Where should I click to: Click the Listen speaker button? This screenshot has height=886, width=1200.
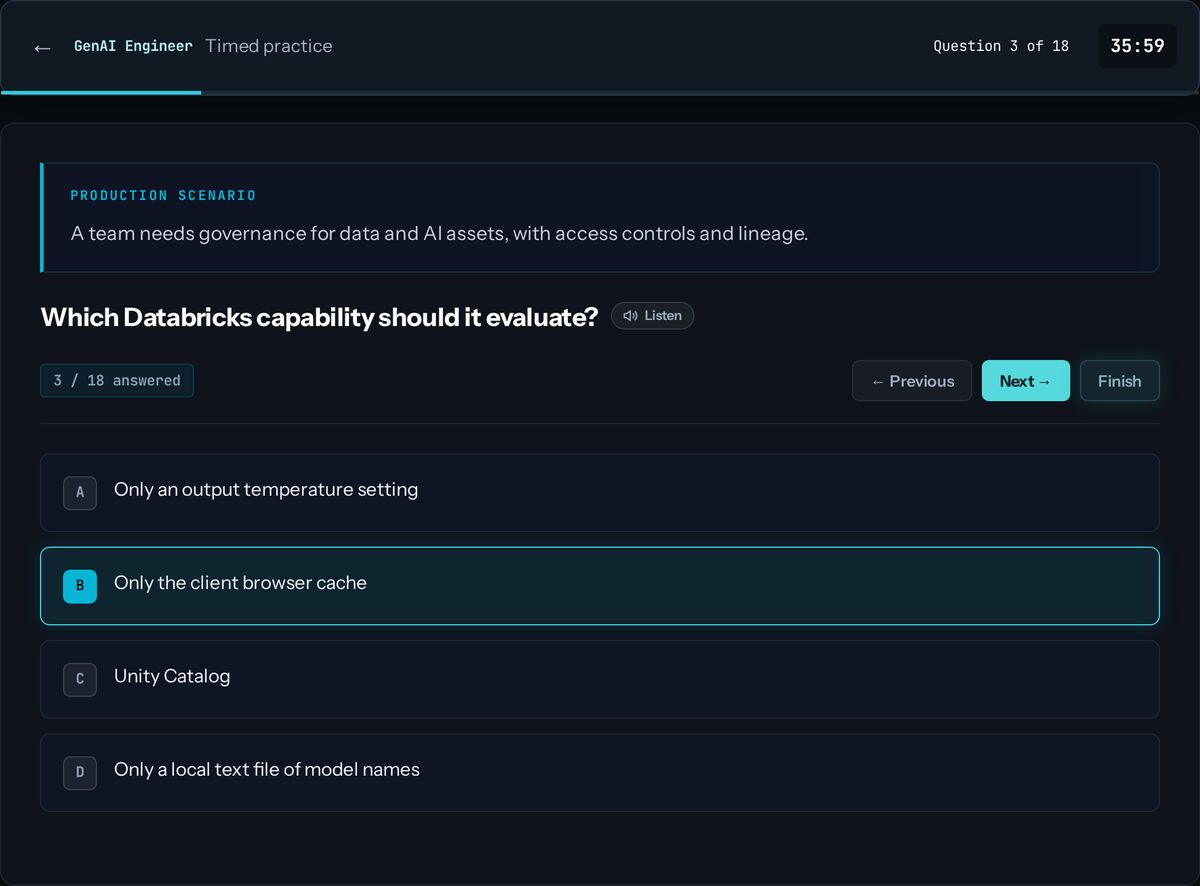(652, 316)
